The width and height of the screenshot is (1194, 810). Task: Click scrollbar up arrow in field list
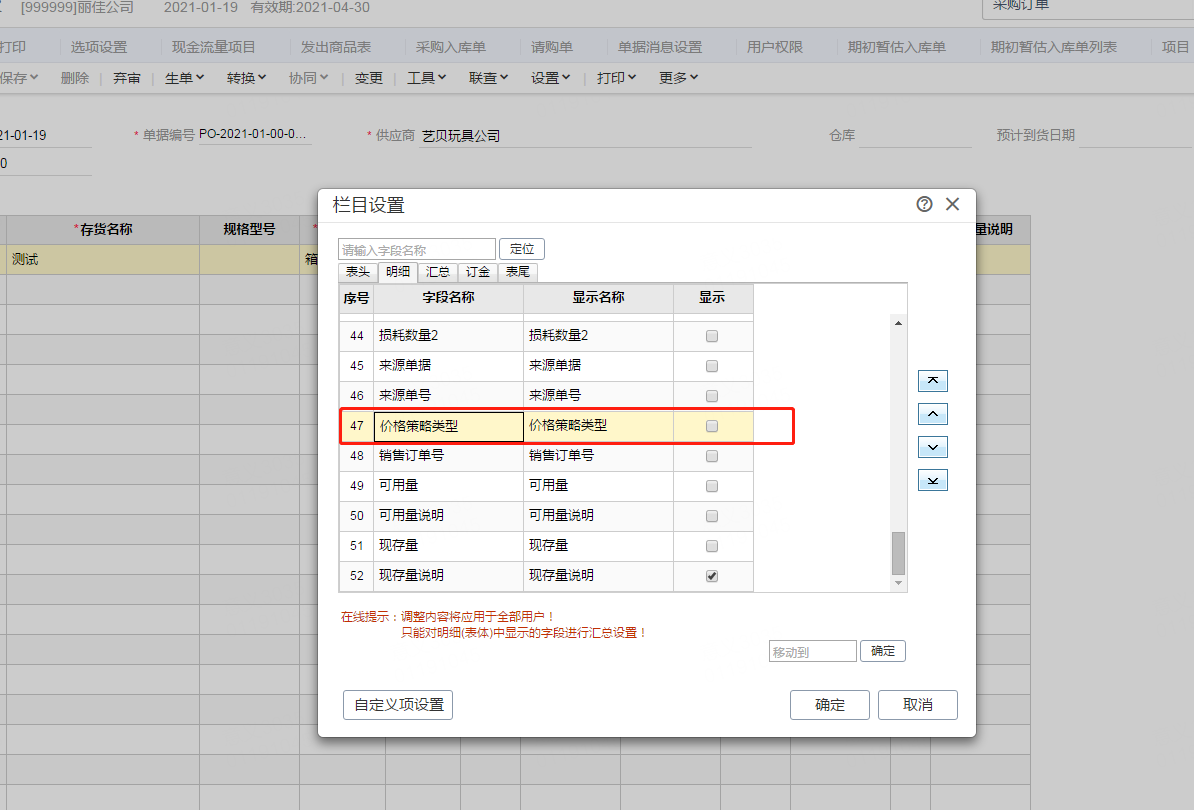point(899,323)
